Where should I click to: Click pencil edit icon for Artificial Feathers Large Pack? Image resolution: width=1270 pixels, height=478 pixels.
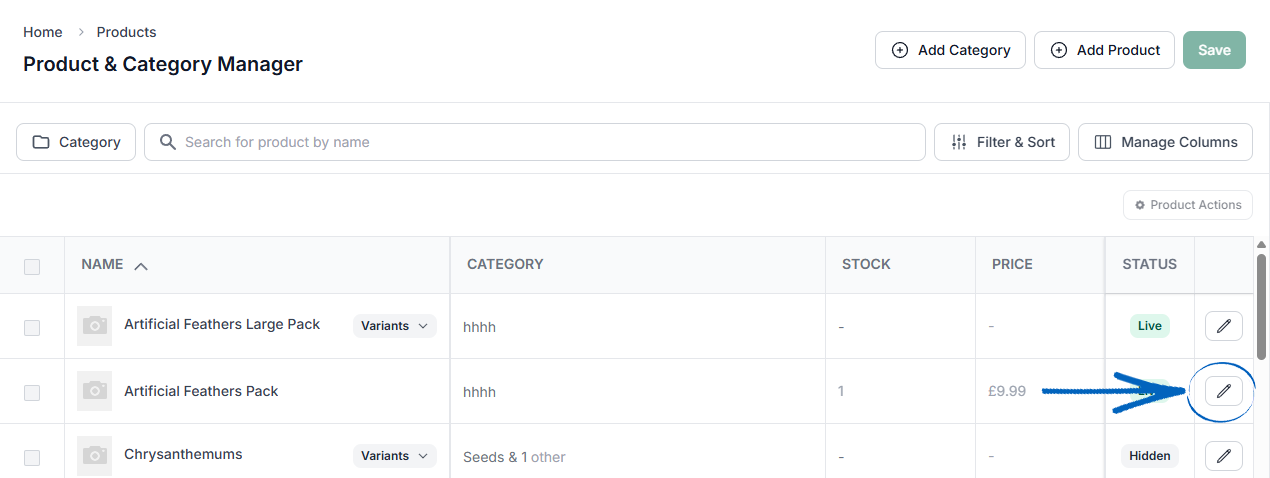[1224, 326]
